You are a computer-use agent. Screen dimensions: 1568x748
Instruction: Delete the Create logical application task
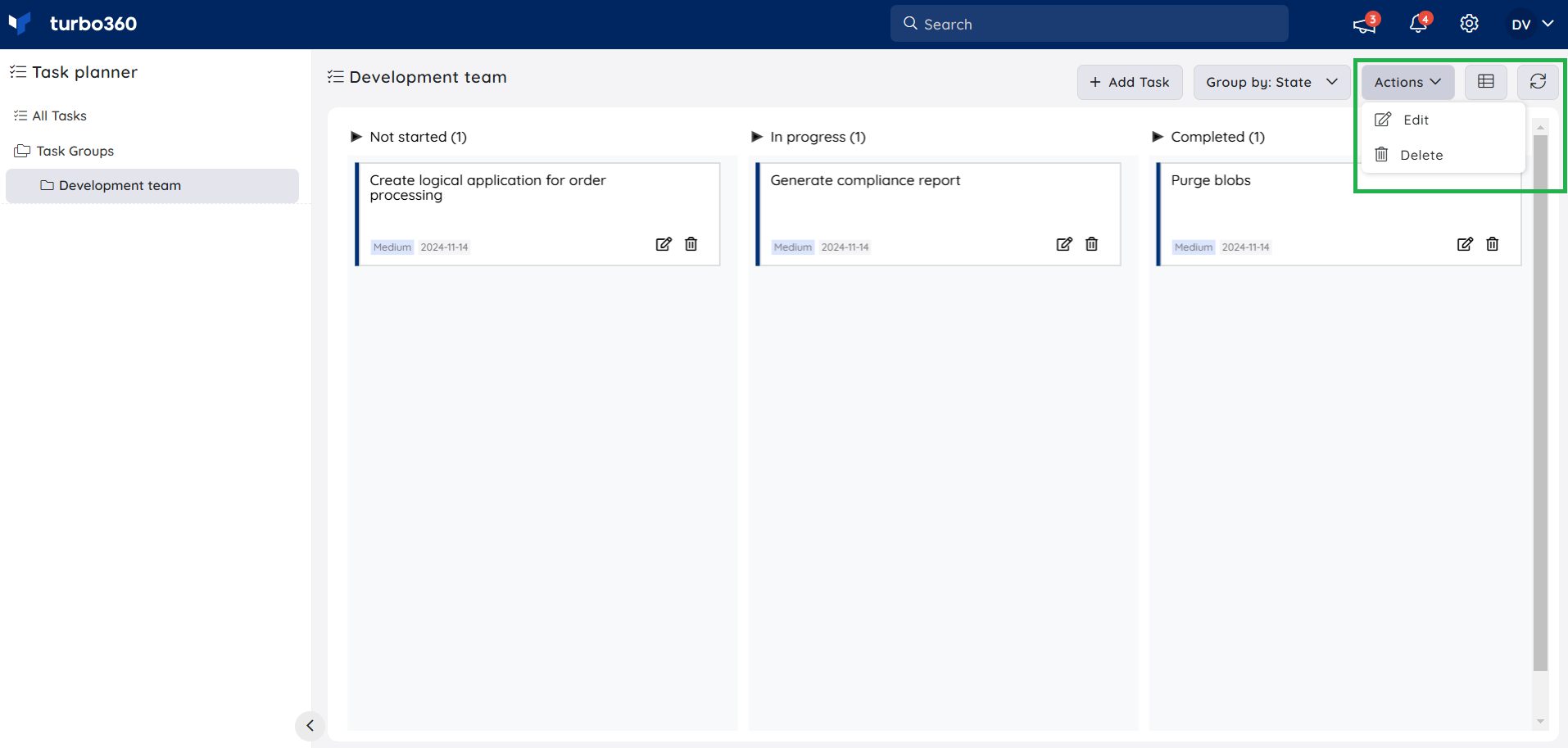point(691,244)
